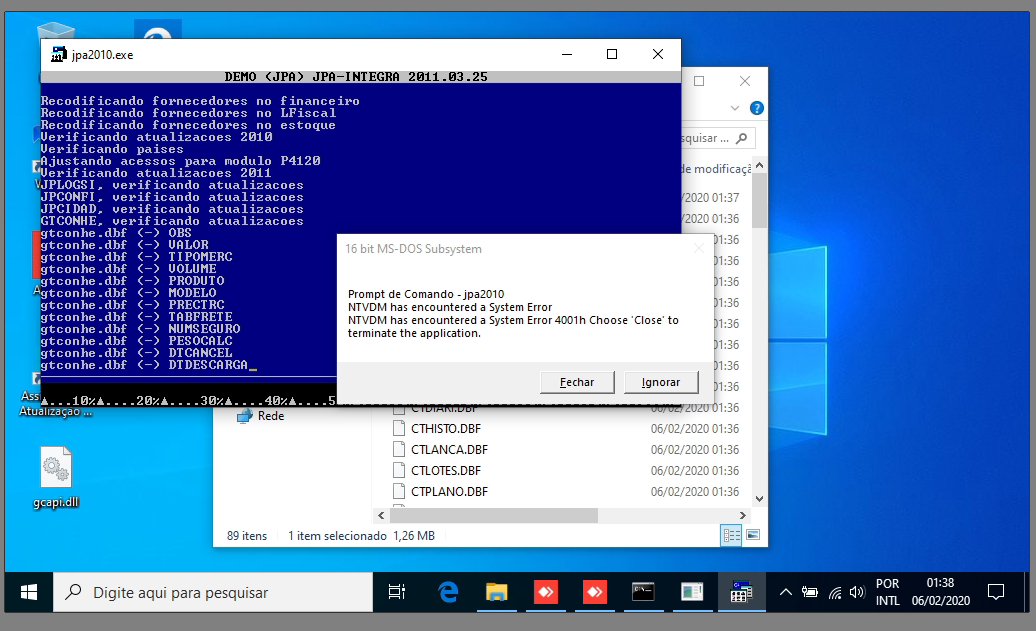
Task: Select the CTLOTES.DBF file
Action: [446, 471]
